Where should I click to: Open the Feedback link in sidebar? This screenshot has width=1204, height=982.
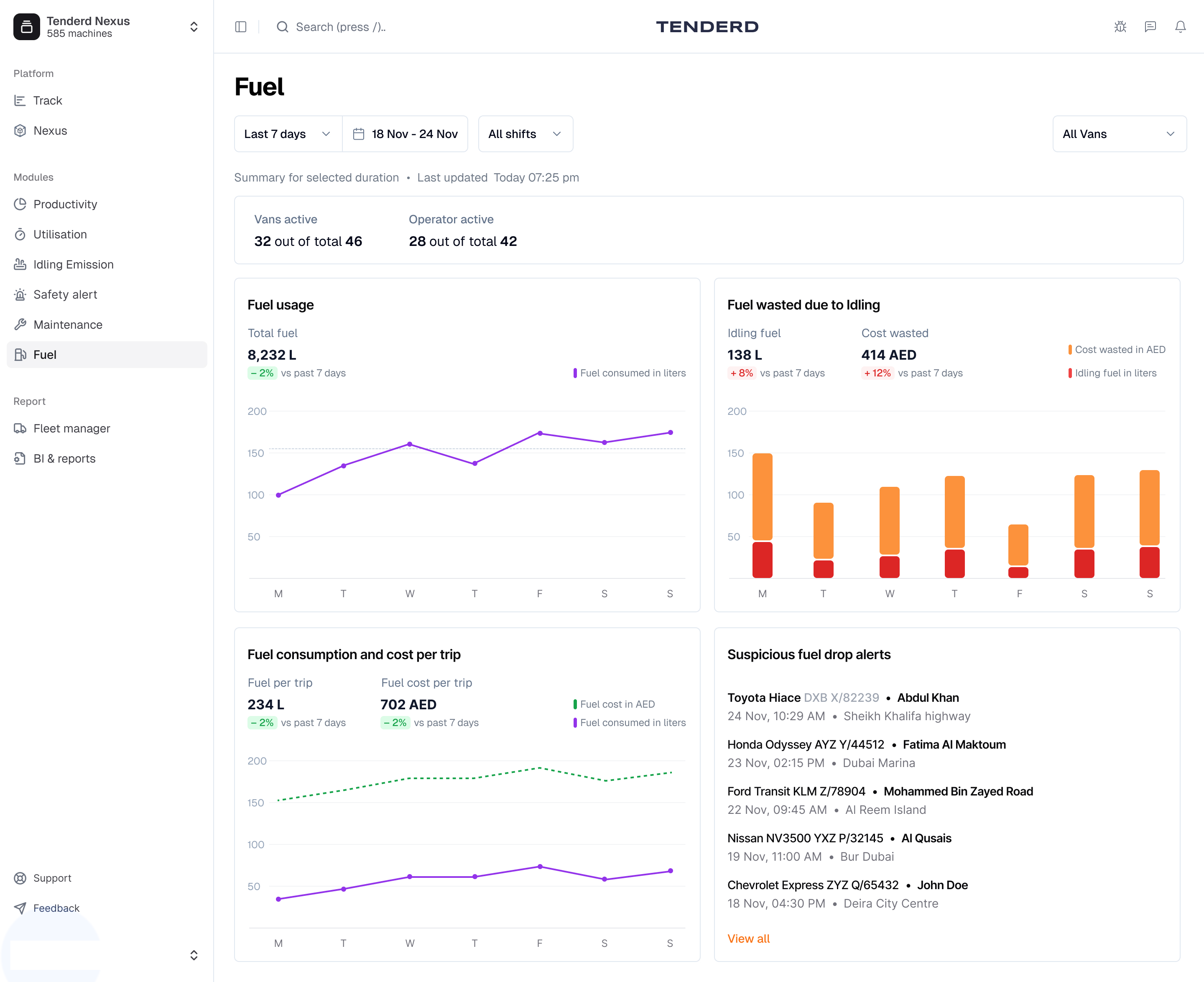pyautogui.click(x=56, y=908)
